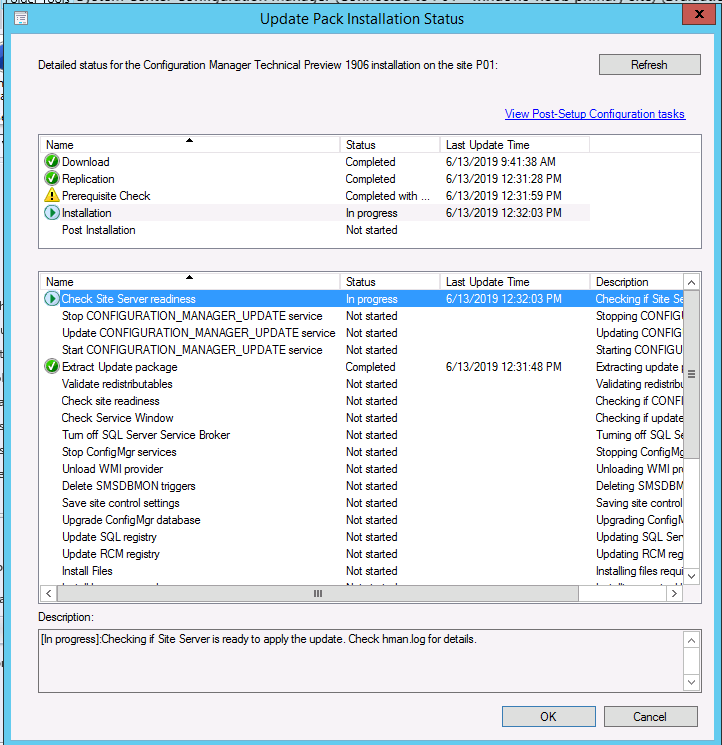Click the warning triangle icon beside Prerequisite Check
Viewport: 722px width, 745px height.
(52, 195)
